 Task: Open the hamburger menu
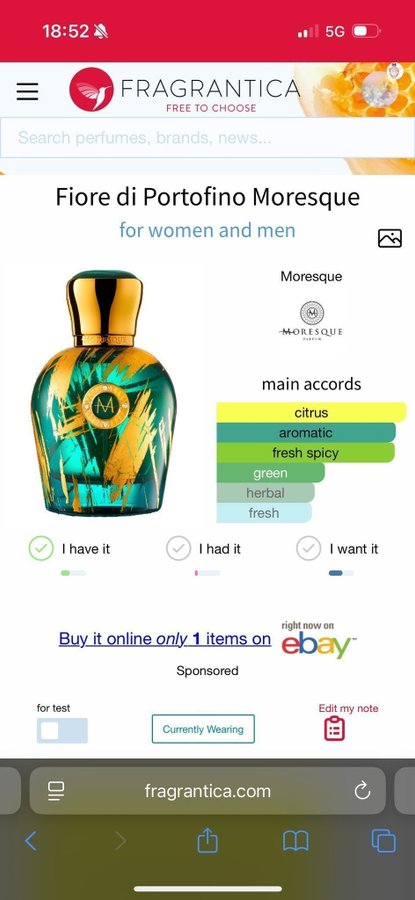(x=27, y=91)
